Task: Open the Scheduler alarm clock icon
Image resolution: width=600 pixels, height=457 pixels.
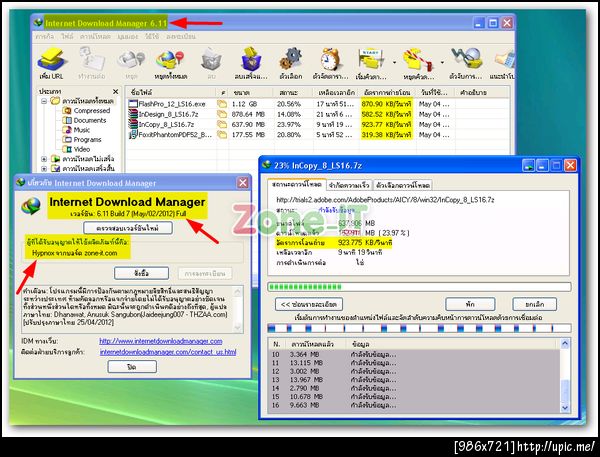Action: point(330,59)
